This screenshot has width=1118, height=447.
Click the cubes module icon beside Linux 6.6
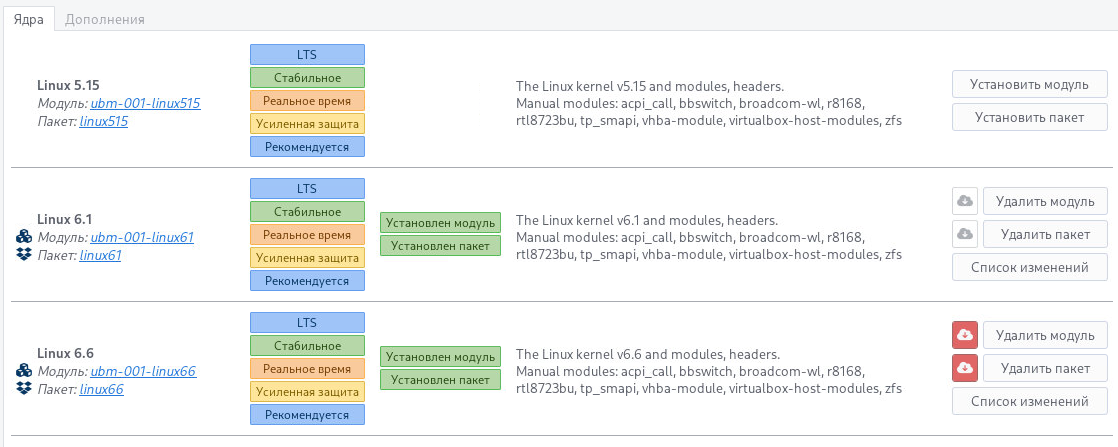coord(25,371)
